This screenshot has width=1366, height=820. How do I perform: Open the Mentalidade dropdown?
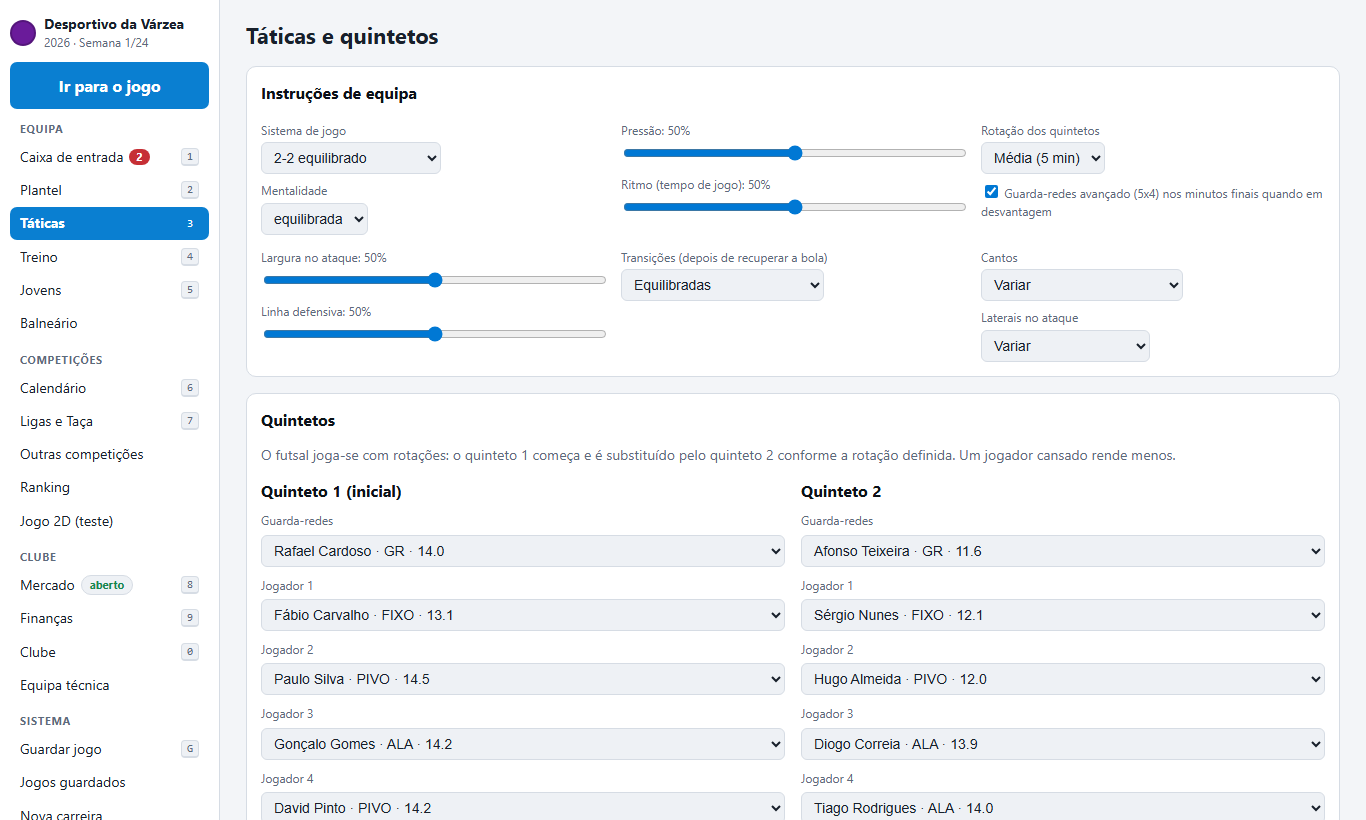314,219
